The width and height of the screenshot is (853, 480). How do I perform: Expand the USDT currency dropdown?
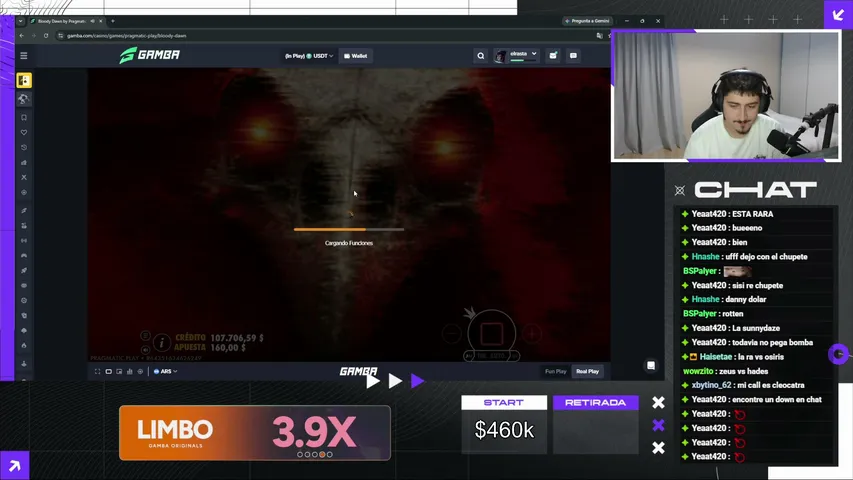309,56
